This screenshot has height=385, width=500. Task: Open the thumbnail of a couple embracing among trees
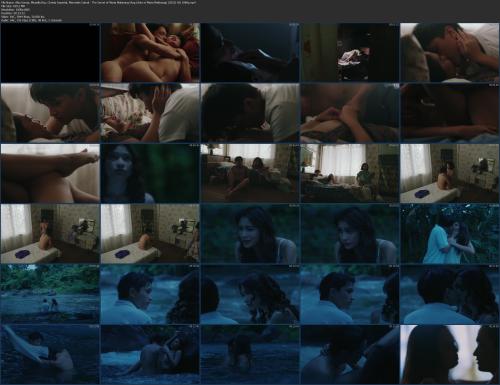coord(450,234)
